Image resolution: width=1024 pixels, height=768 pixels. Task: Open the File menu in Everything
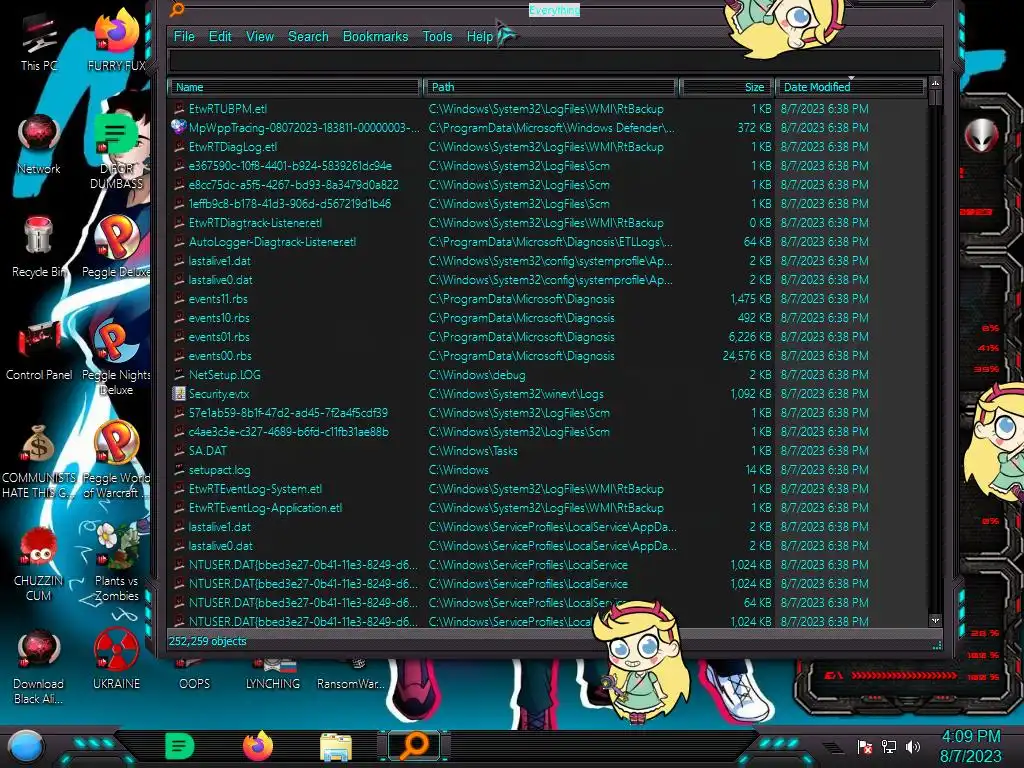pos(184,37)
